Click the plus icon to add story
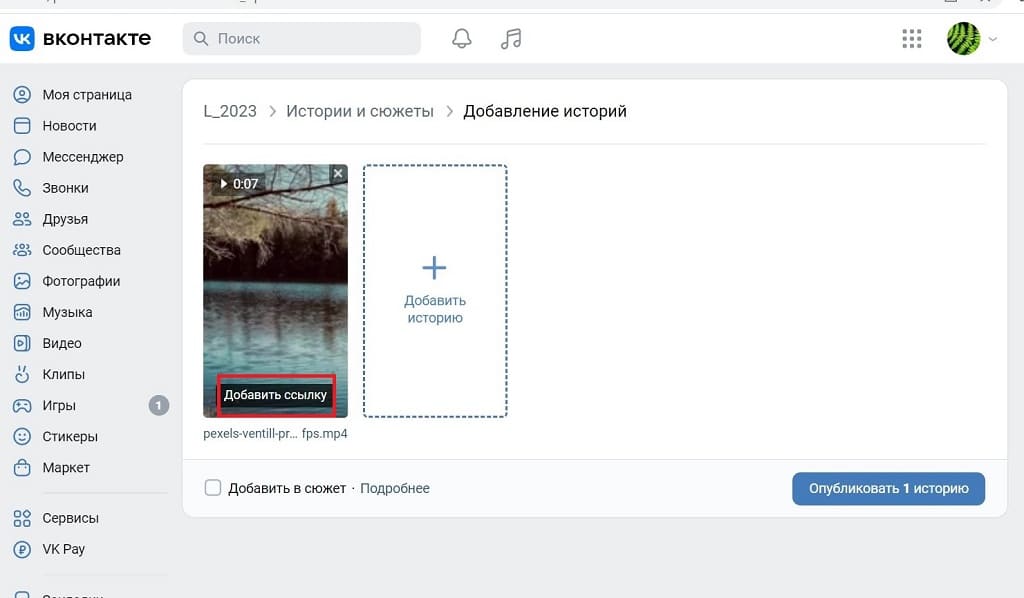The image size is (1024, 598). [434, 268]
